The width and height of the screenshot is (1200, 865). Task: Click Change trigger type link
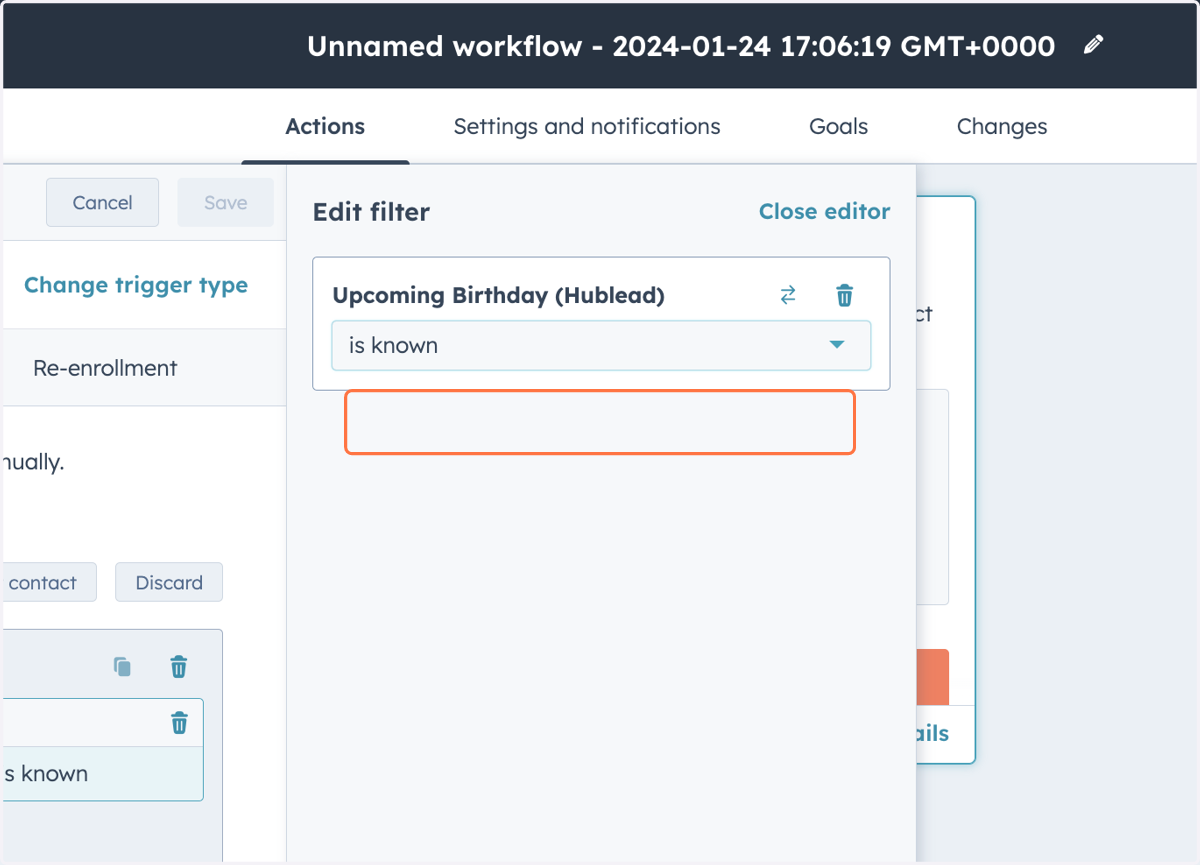coord(136,285)
